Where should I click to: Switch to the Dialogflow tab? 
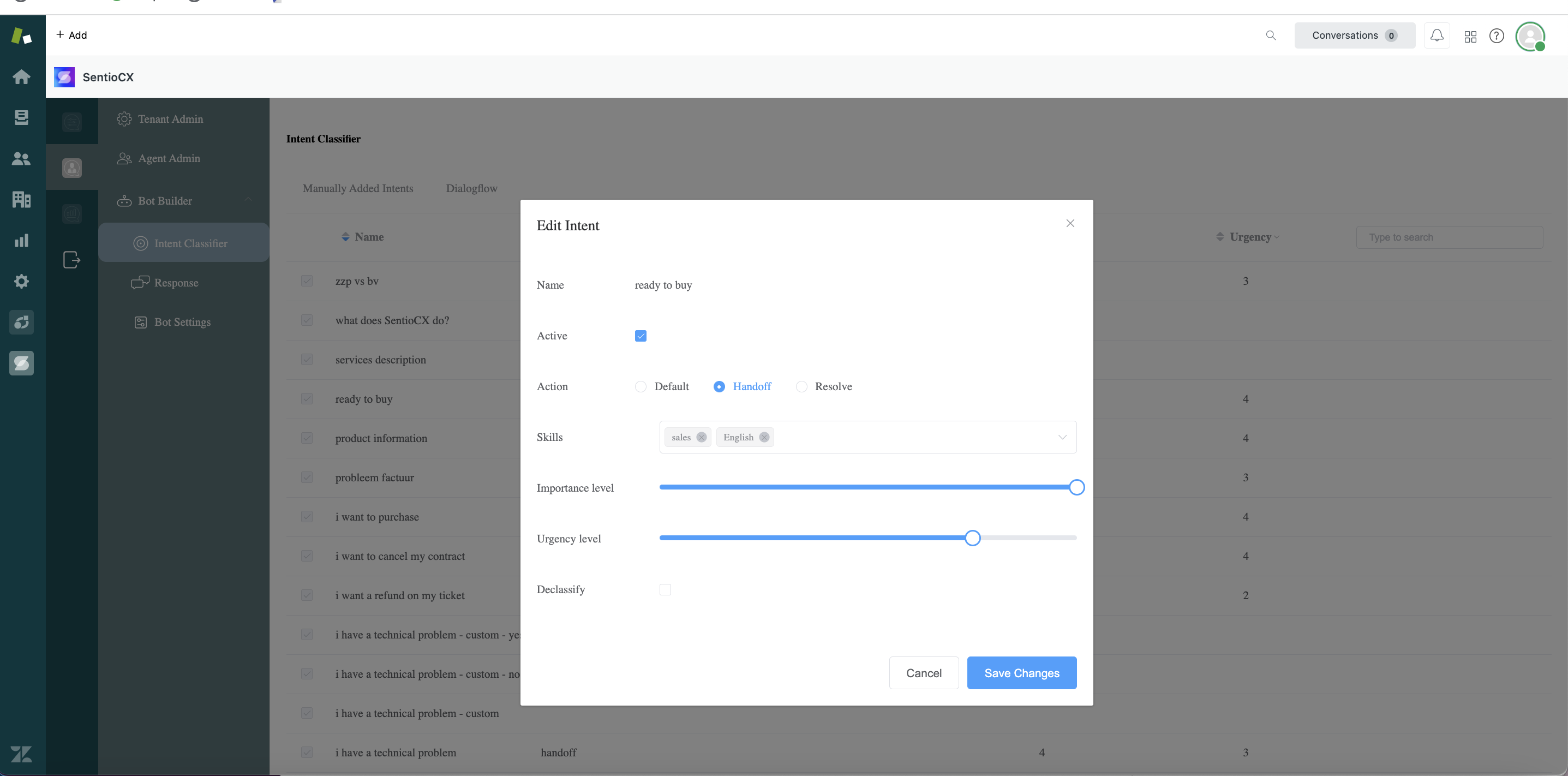[472, 188]
